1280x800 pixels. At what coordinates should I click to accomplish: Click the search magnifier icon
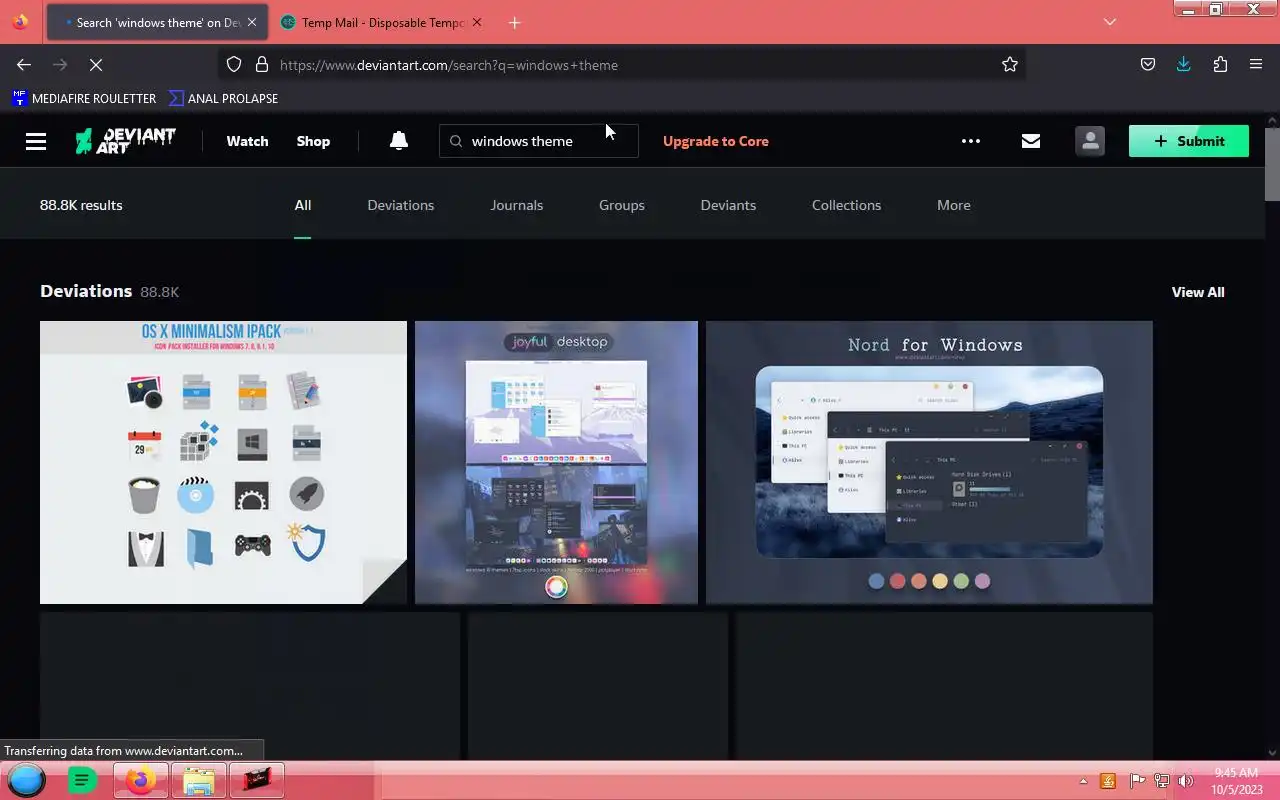(x=456, y=141)
